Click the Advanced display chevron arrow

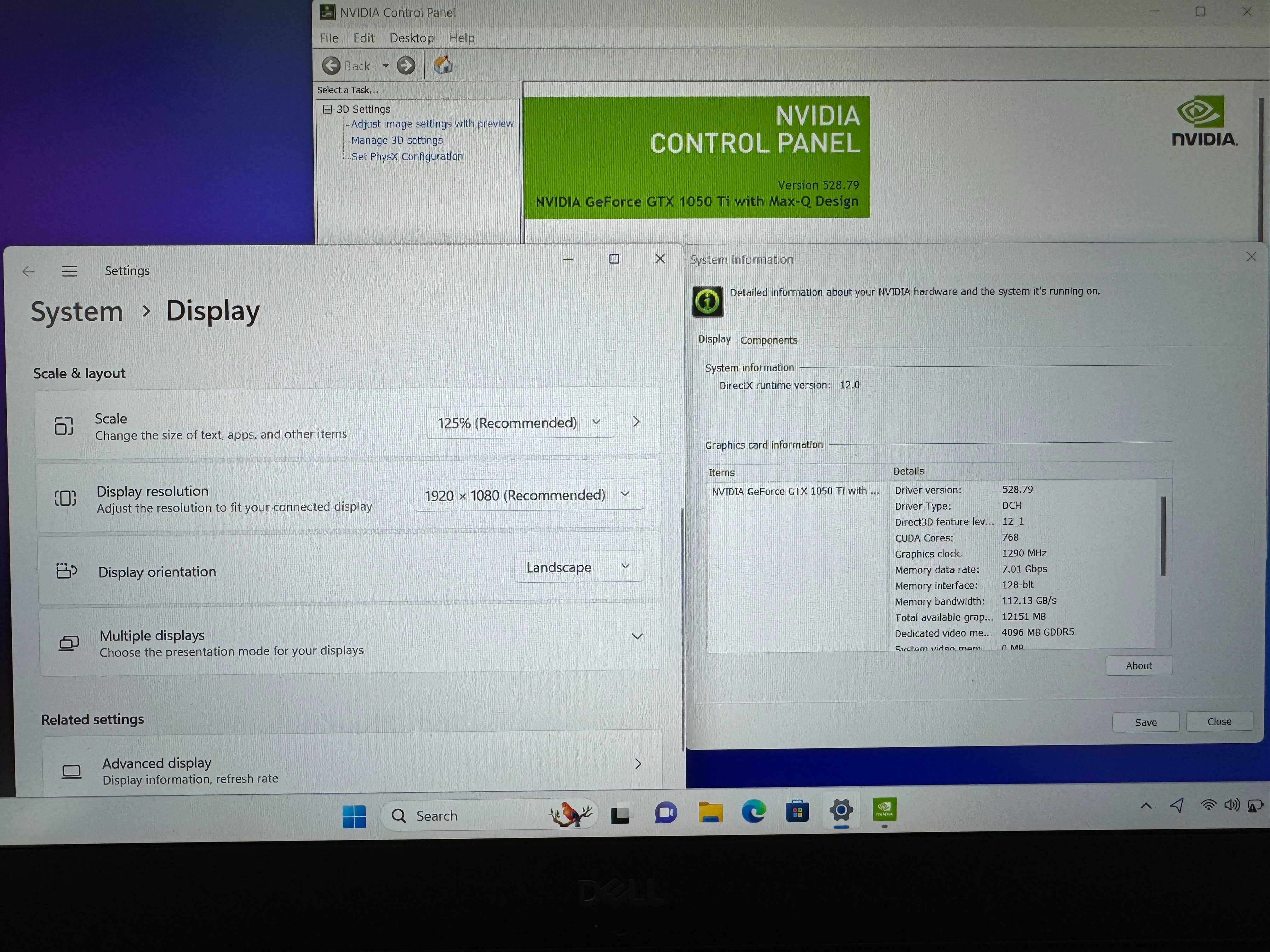(x=637, y=764)
